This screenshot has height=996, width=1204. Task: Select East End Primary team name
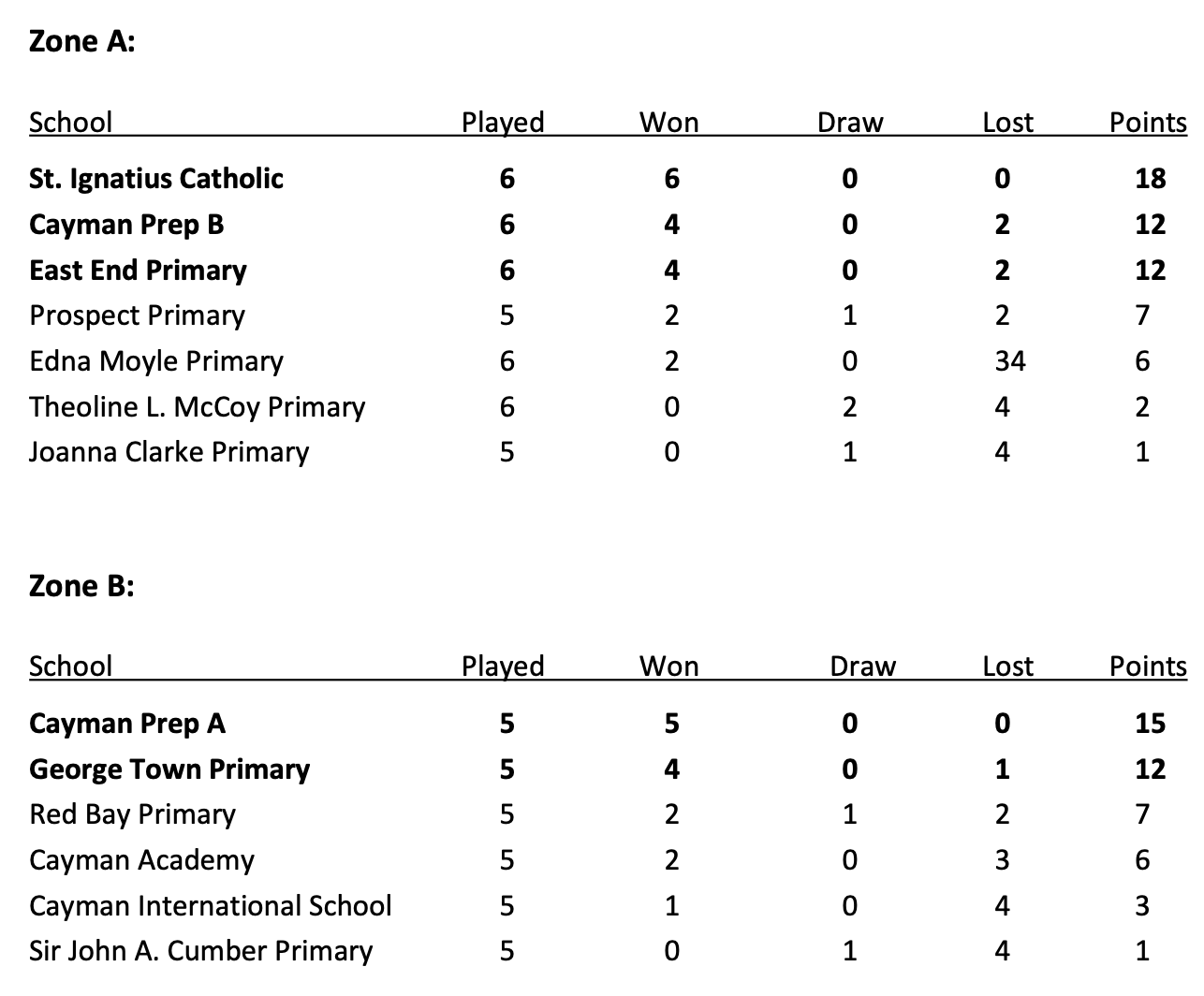[x=138, y=271]
